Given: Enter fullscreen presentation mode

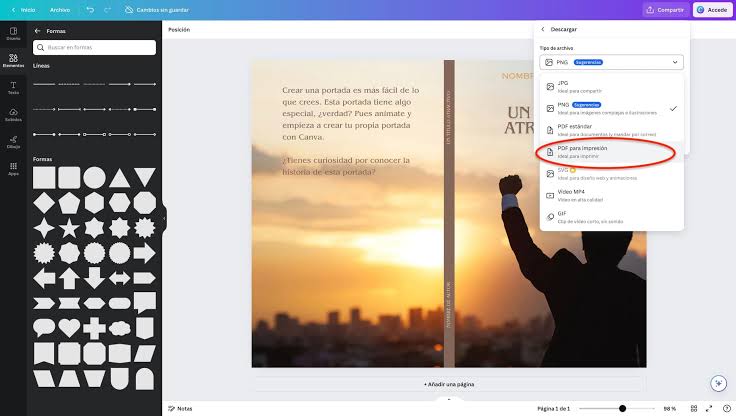Looking at the screenshot, I should click(x=709, y=408).
